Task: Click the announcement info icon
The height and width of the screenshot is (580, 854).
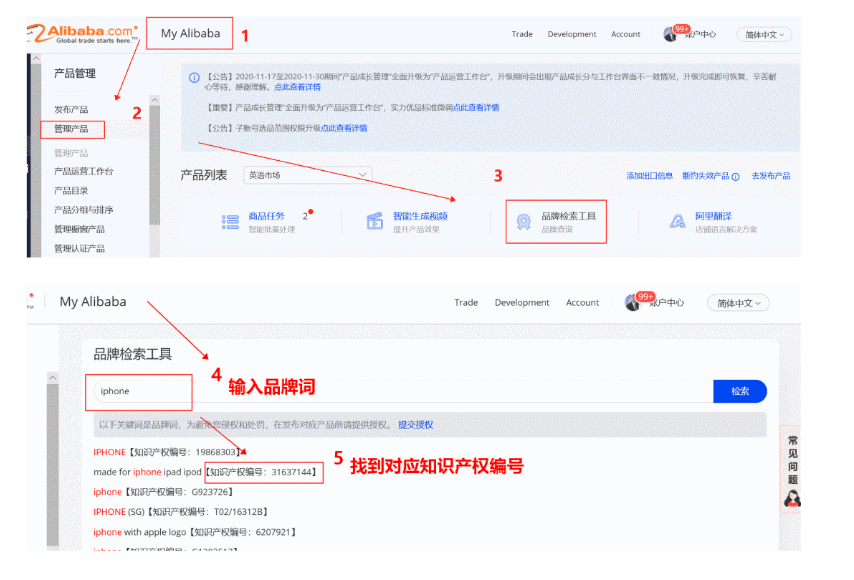Action: pyautogui.click(x=194, y=77)
